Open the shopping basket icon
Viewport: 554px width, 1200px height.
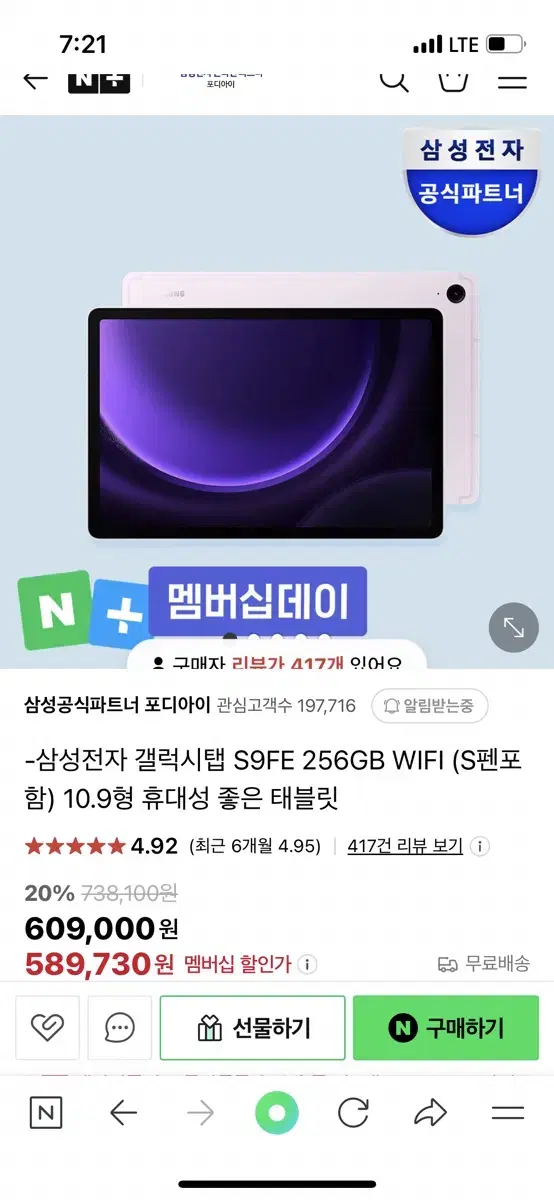(x=454, y=79)
